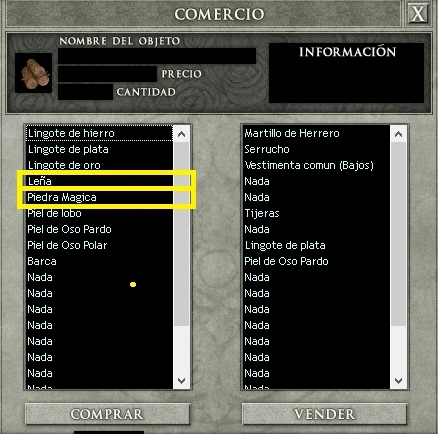Click the Cantidad quantity input field
This screenshot has height=434, width=438.
[85, 92]
